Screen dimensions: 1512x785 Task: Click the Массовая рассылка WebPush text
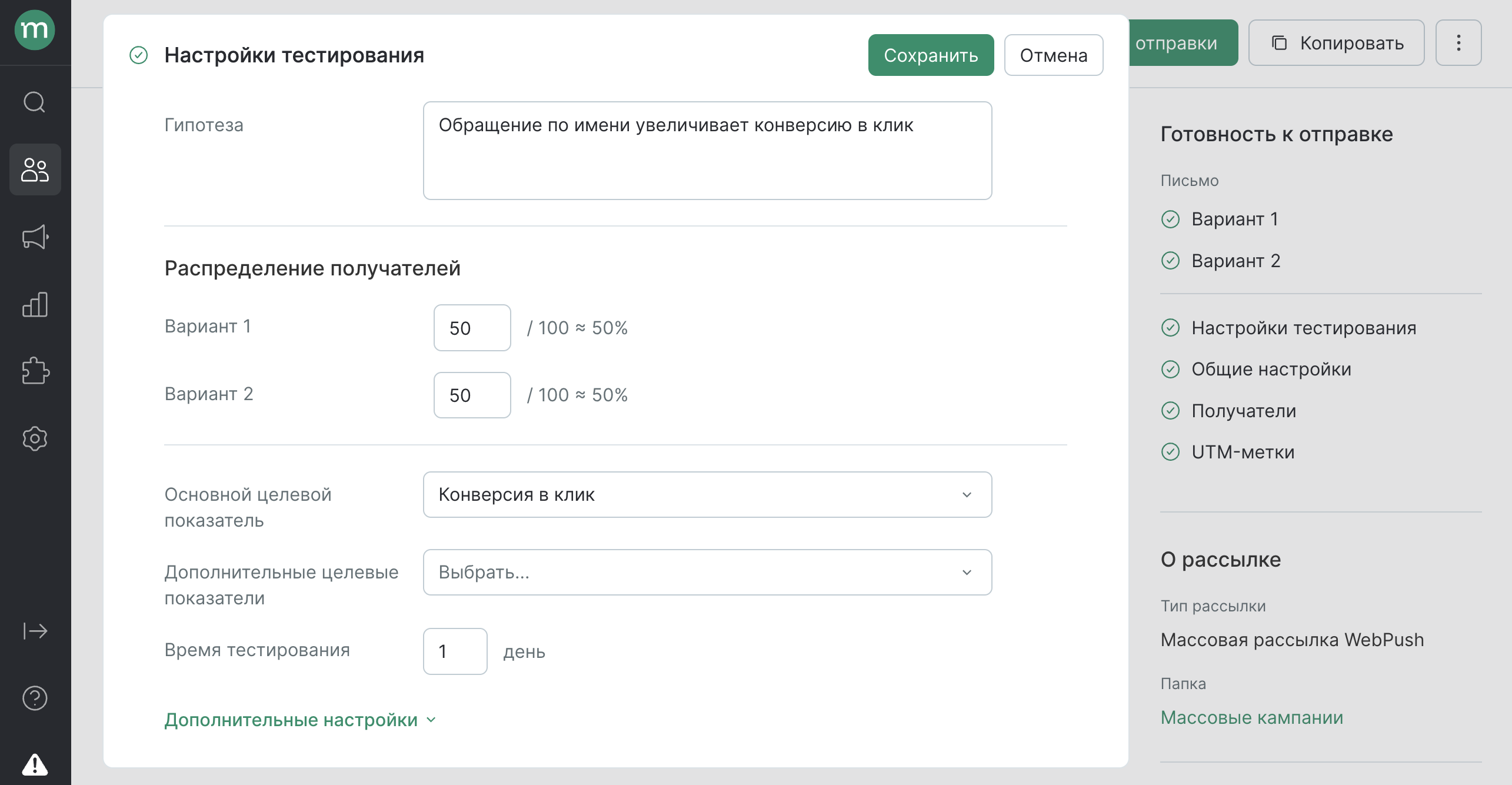point(1292,640)
